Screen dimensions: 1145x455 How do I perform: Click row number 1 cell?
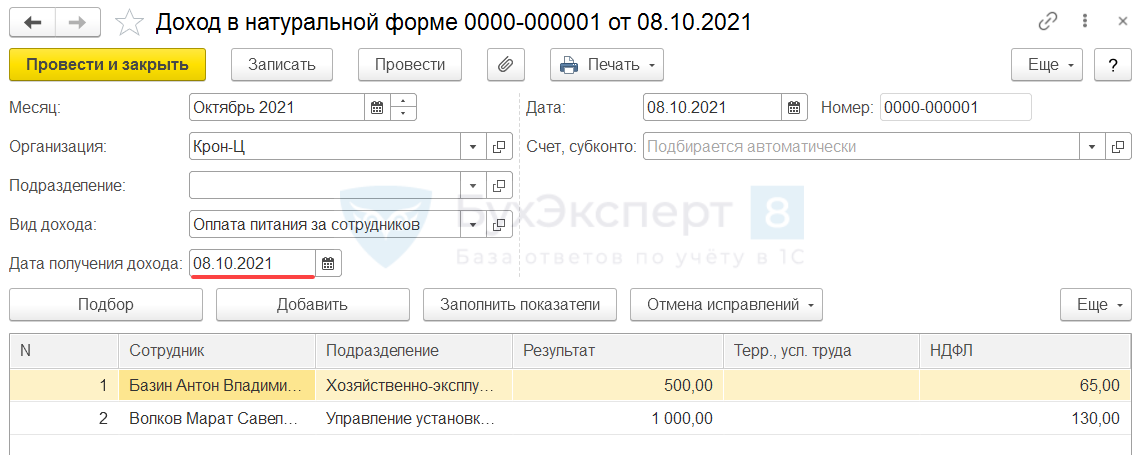click(x=64, y=385)
